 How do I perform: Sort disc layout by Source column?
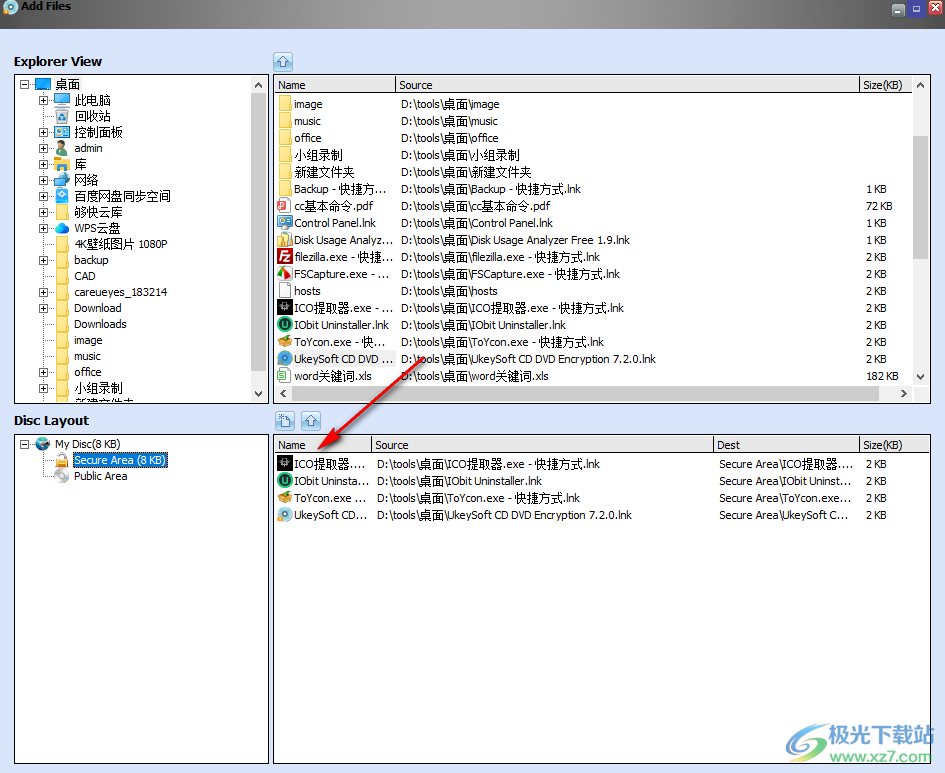[x=542, y=445]
